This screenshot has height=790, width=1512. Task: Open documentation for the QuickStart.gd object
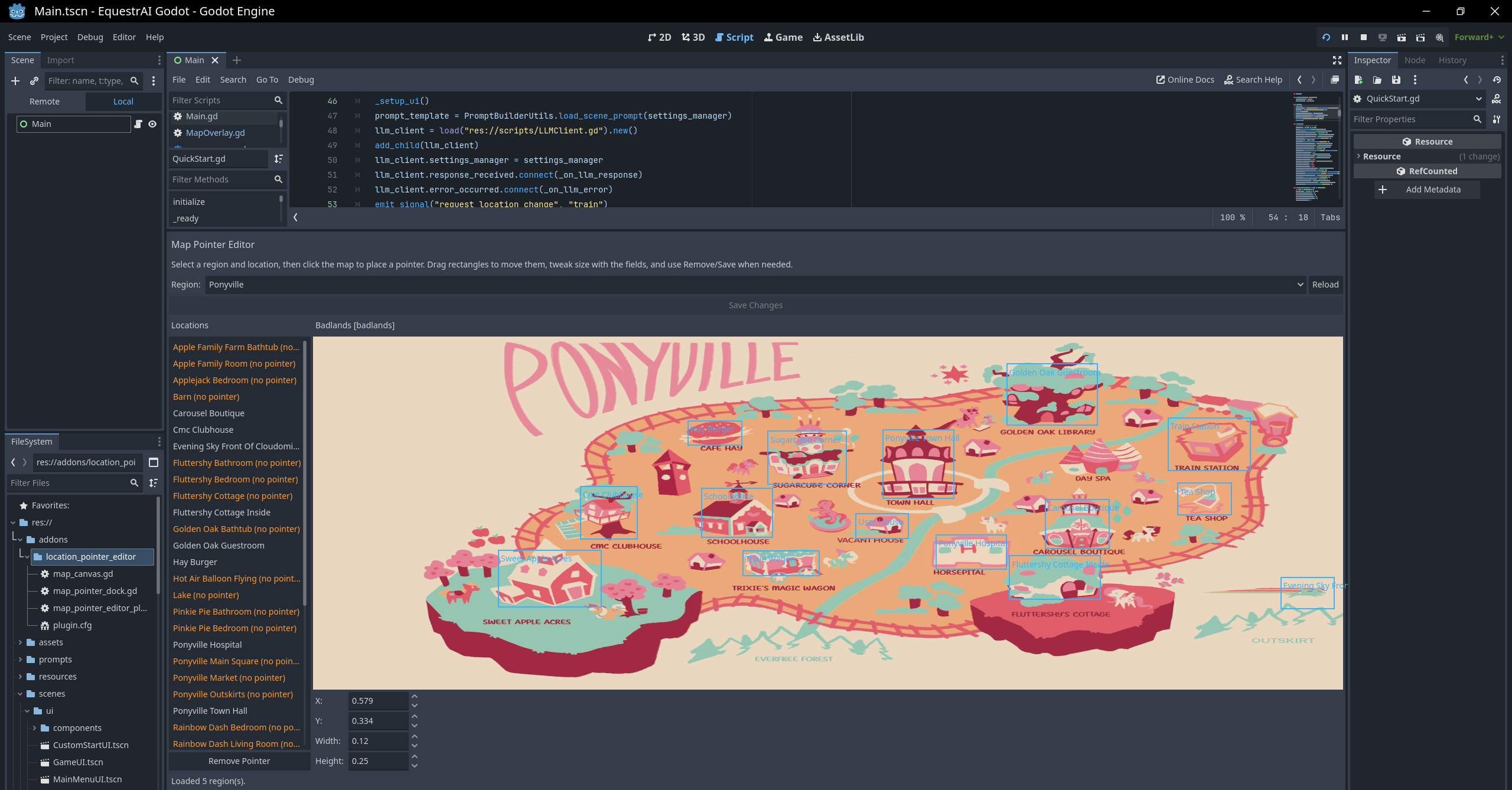[x=1497, y=99]
